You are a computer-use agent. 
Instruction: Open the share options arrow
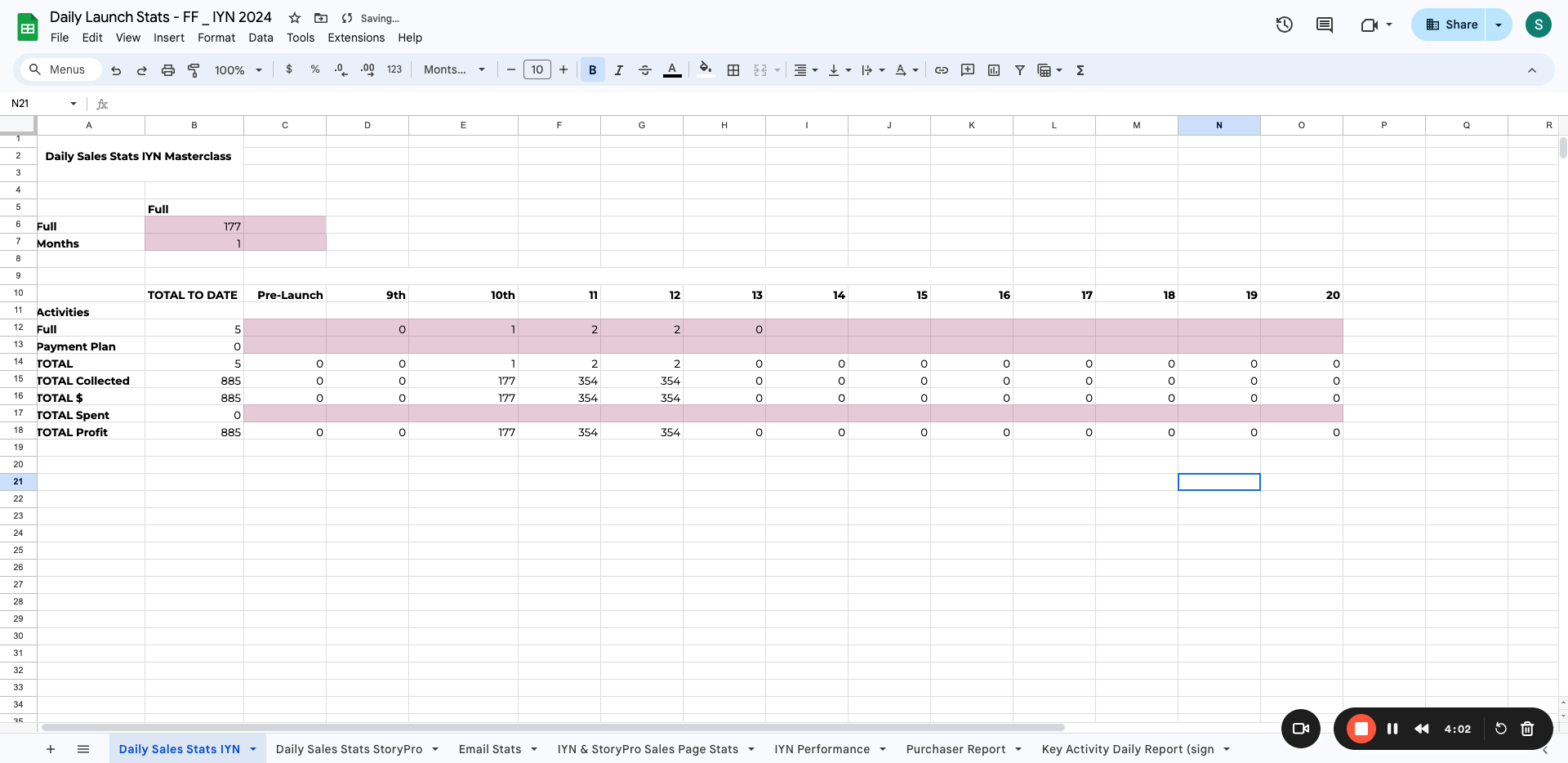(x=1499, y=25)
